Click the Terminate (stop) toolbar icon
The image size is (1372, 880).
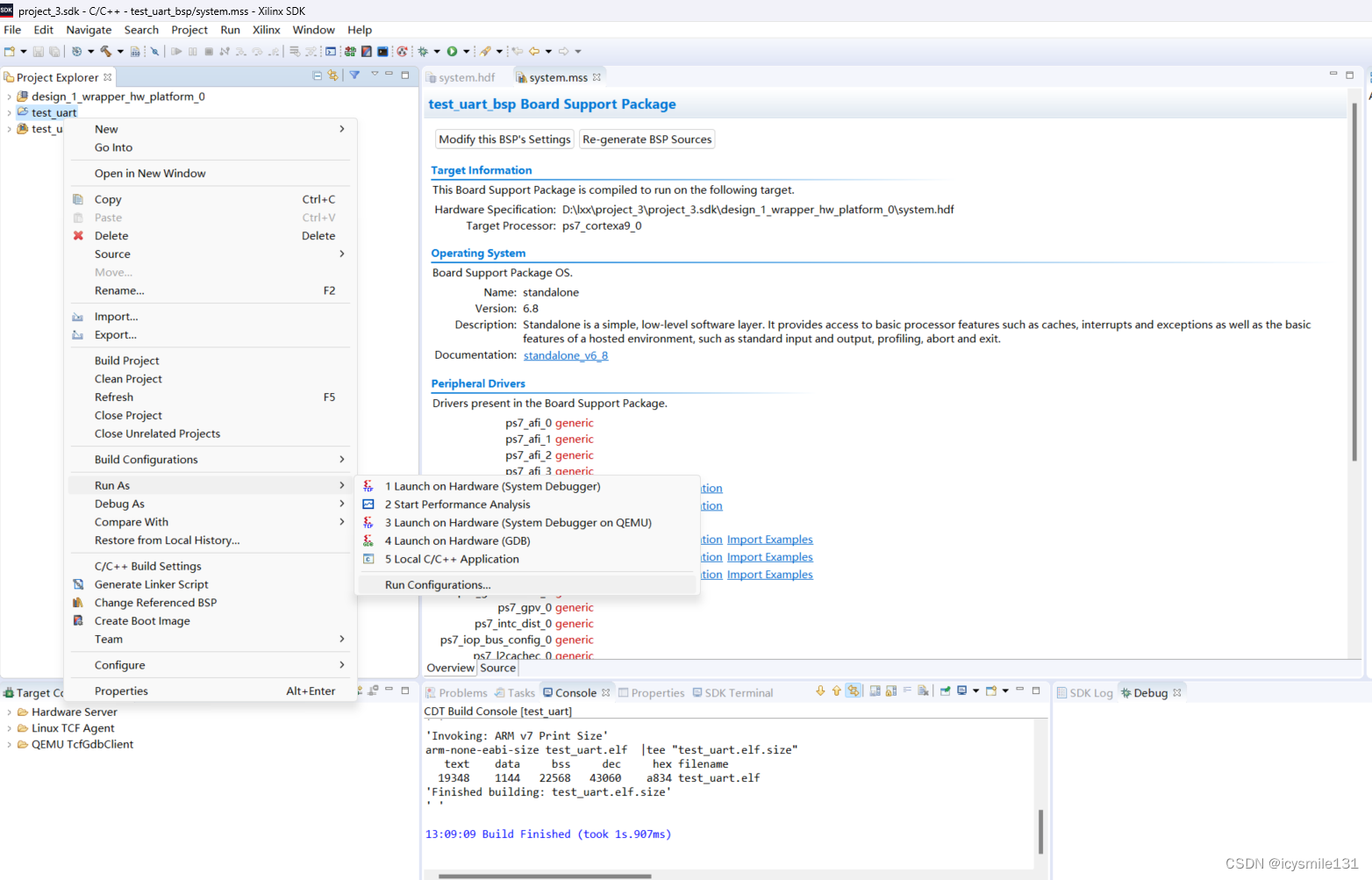pyautogui.click(x=209, y=51)
